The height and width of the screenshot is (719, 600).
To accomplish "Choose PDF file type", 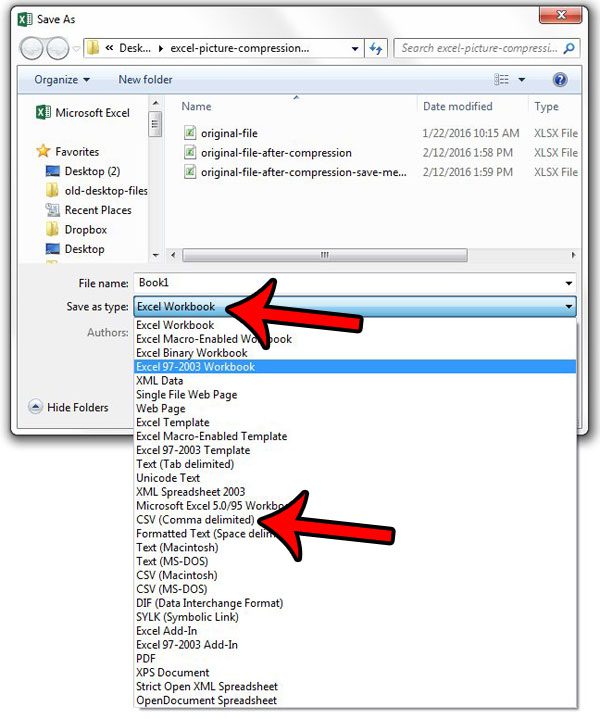I will (356, 658).
